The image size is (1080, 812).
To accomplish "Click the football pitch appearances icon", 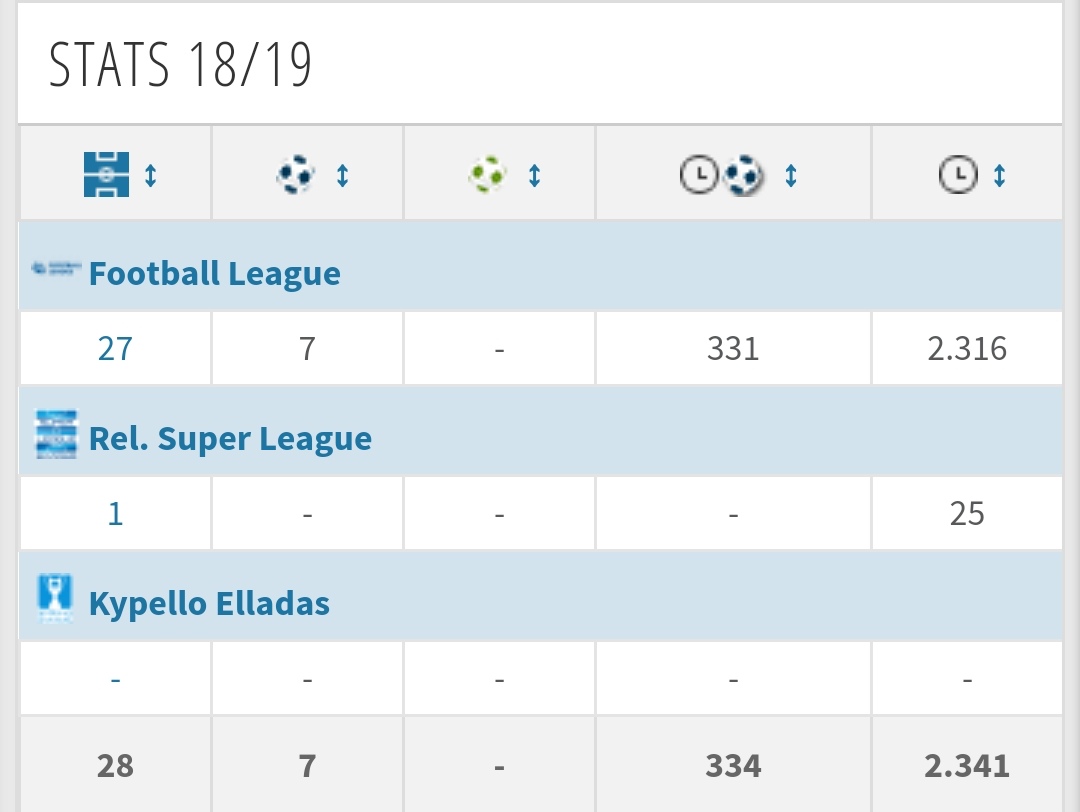I will click(106, 174).
